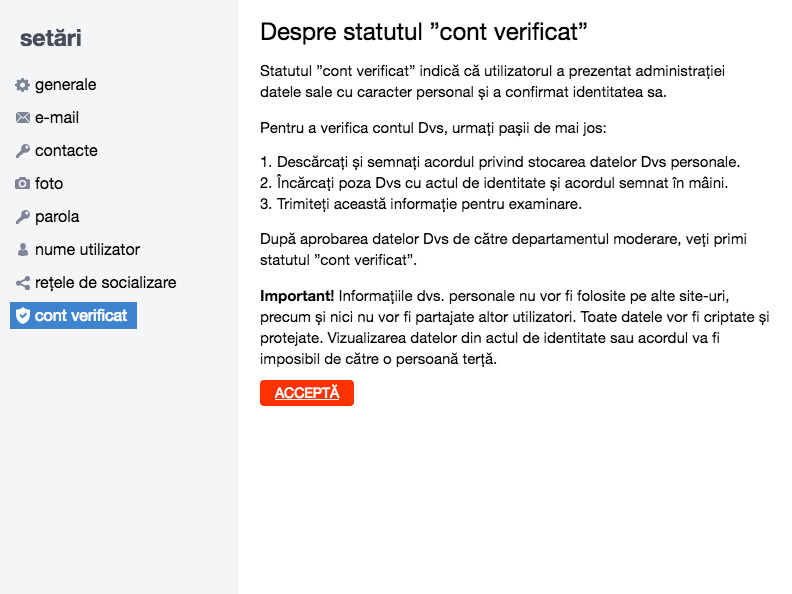Select the highlighted cont verificat tab
The width and height of the screenshot is (792, 594).
(73, 315)
